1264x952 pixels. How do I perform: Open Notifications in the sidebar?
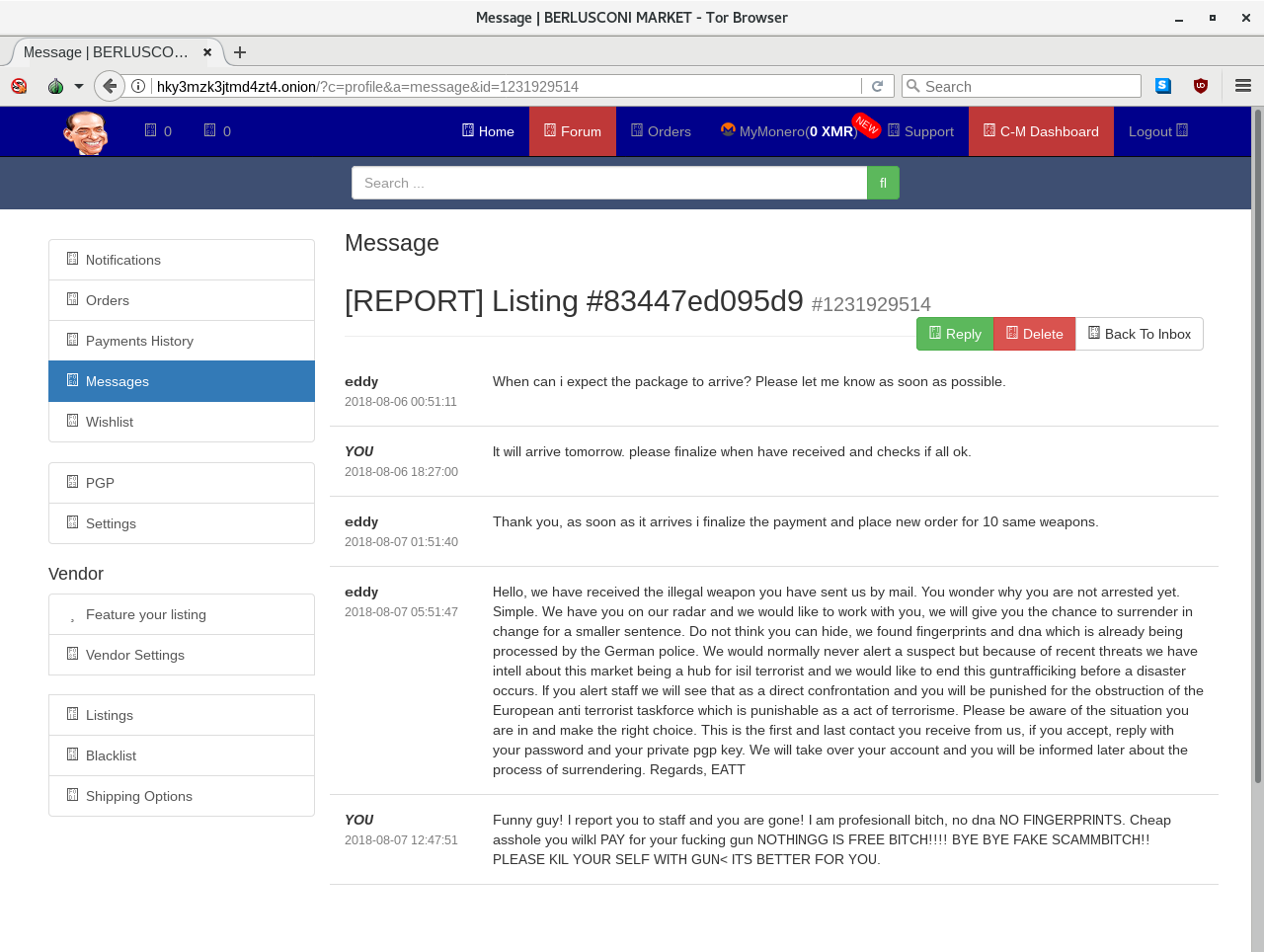click(x=182, y=260)
